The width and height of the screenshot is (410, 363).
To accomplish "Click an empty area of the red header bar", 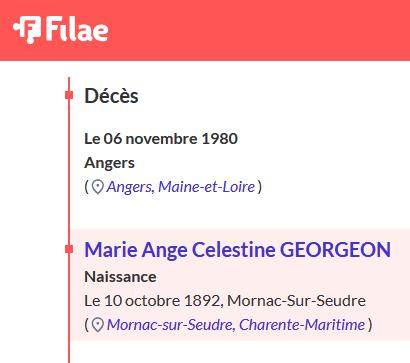I will click(260, 30).
